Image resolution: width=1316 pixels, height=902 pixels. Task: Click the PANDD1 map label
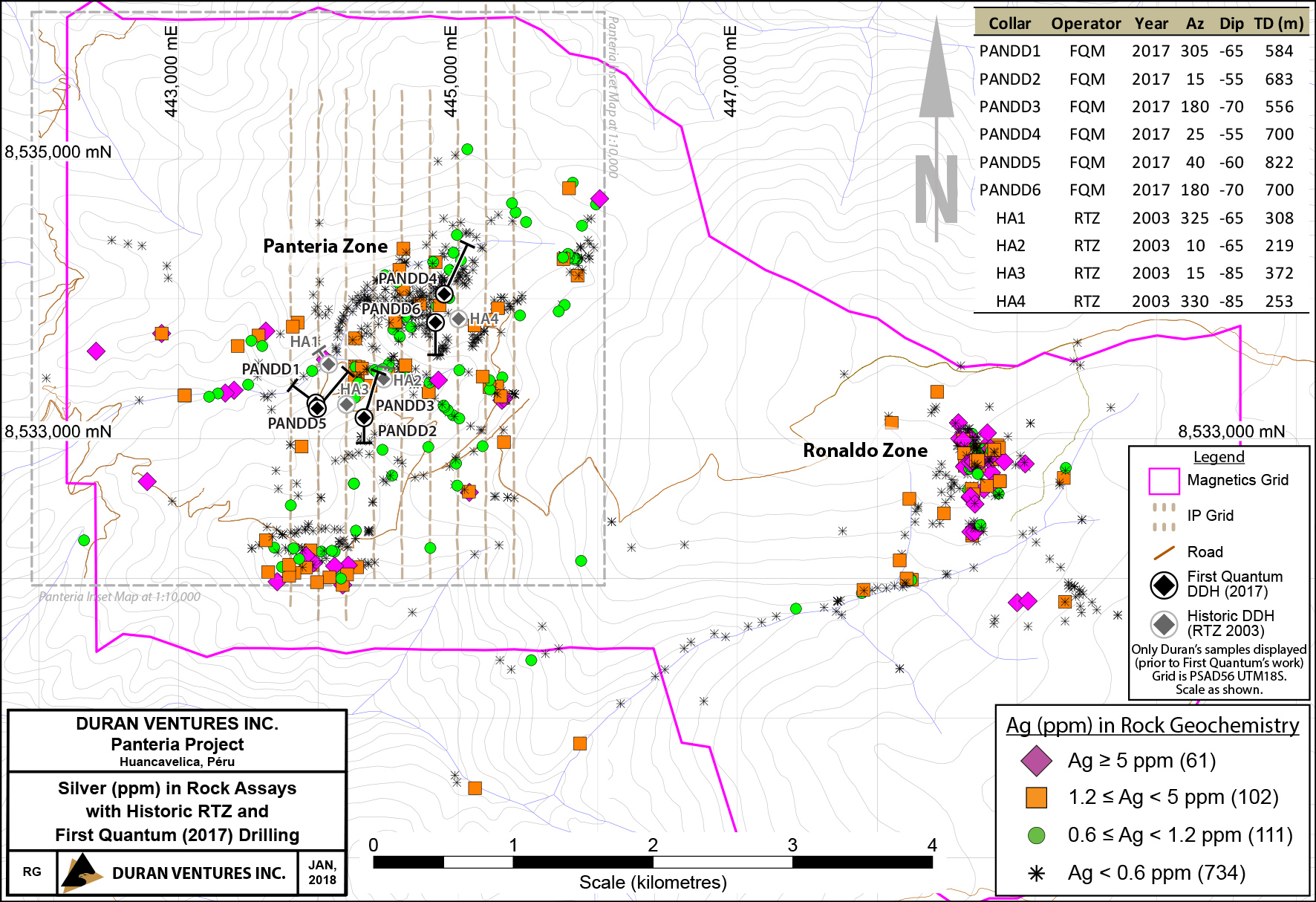click(270, 369)
